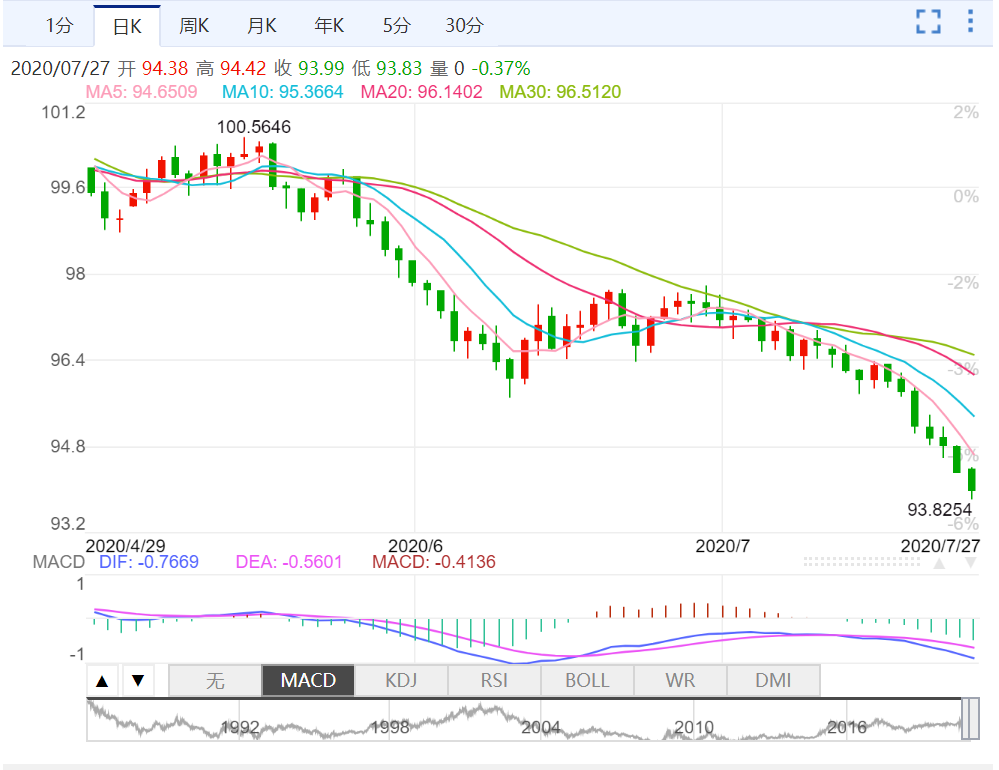The width and height of the screenshot is (999, 770).
Task: Select the 日K daily chart tab
Action: [x=127, y=26]
